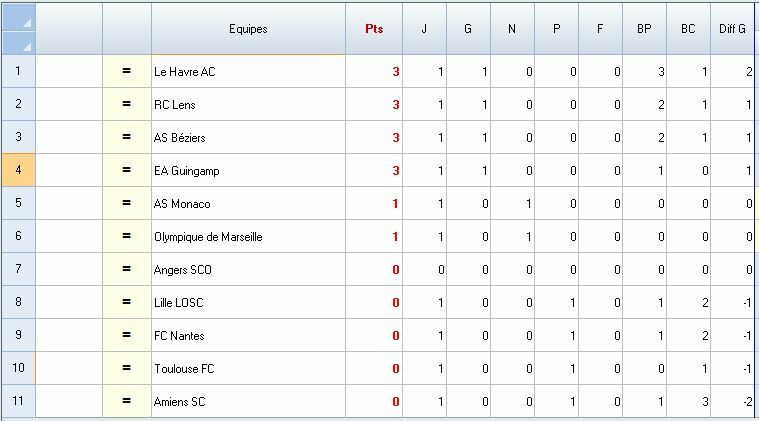Select the Olympique de Marseille team cell
The height and width of the screenshot is (421, 759).
coord(248,237)
